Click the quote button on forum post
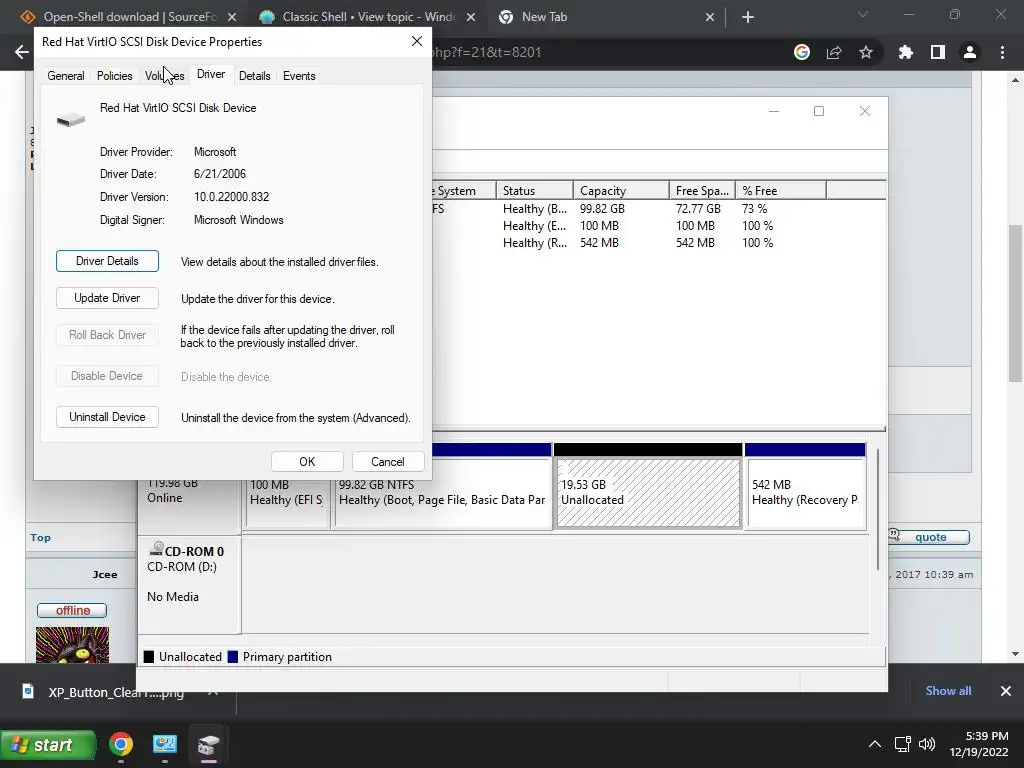 (x=929, y=537)
